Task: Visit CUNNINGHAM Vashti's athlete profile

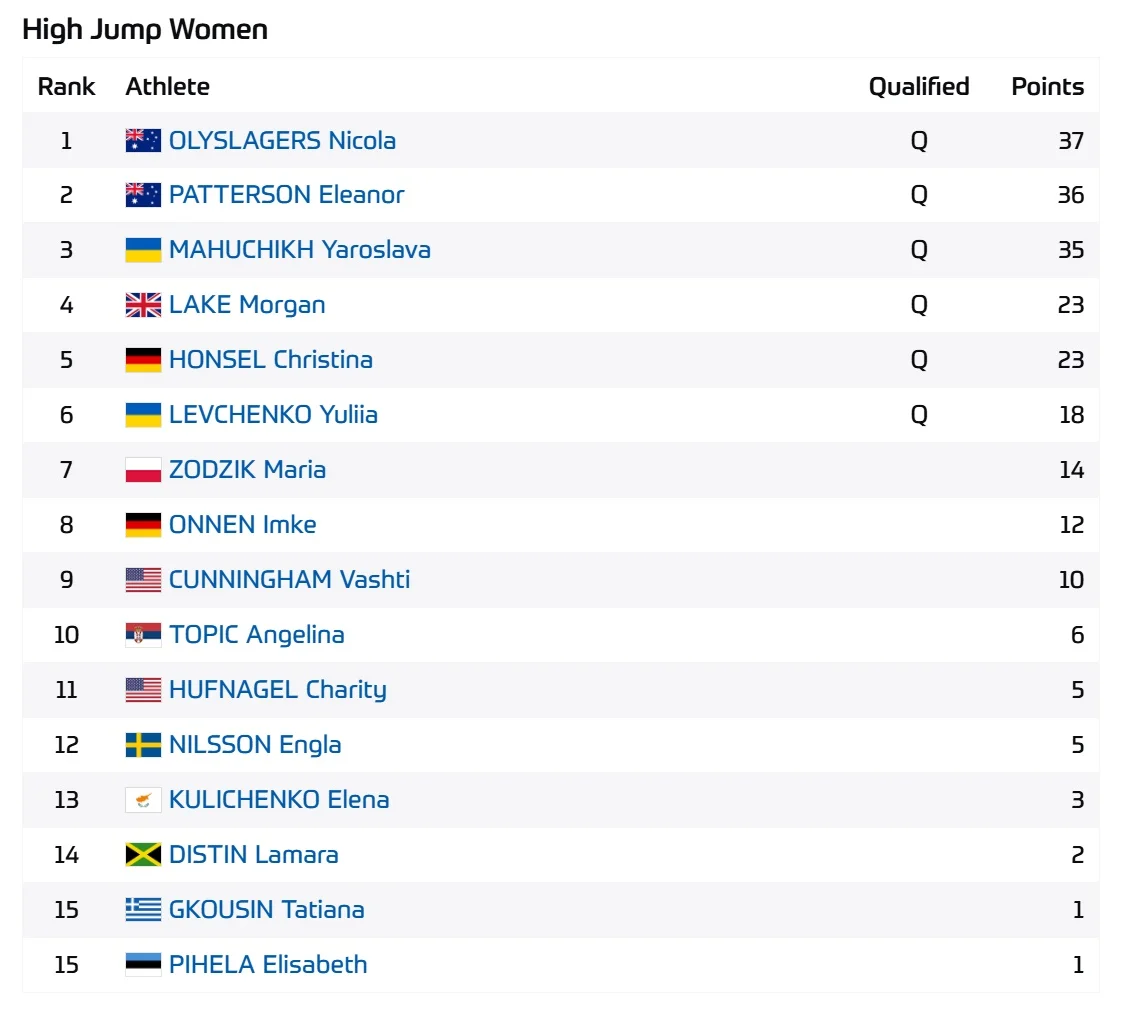Action: (x=289, y=580)
